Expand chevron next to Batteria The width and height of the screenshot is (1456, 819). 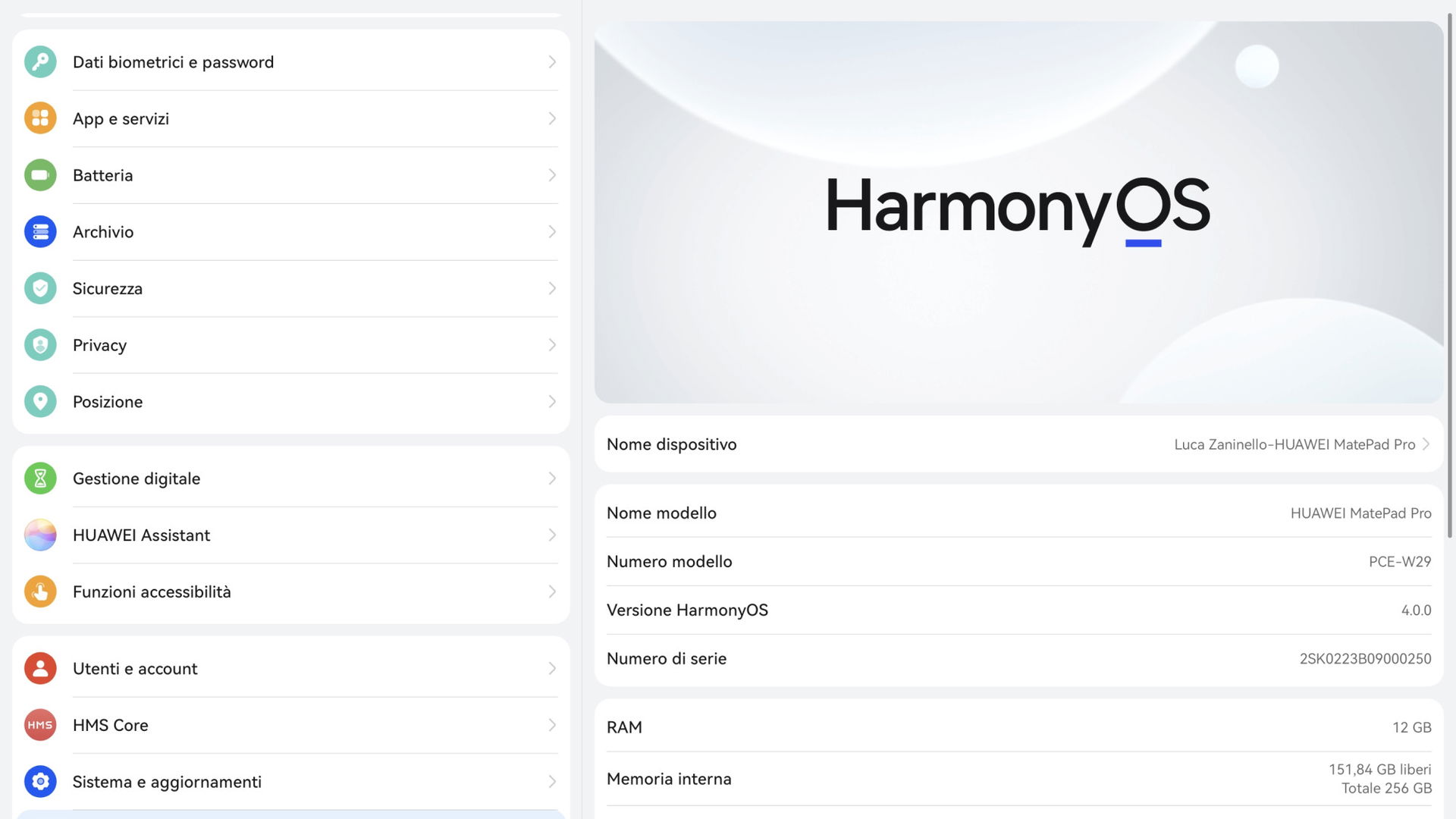coord(552,175)
